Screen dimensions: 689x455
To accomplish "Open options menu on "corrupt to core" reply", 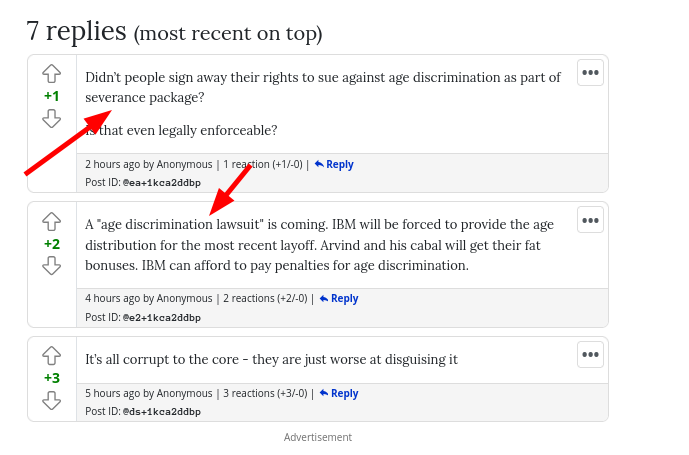I will (x=590, y=354).
